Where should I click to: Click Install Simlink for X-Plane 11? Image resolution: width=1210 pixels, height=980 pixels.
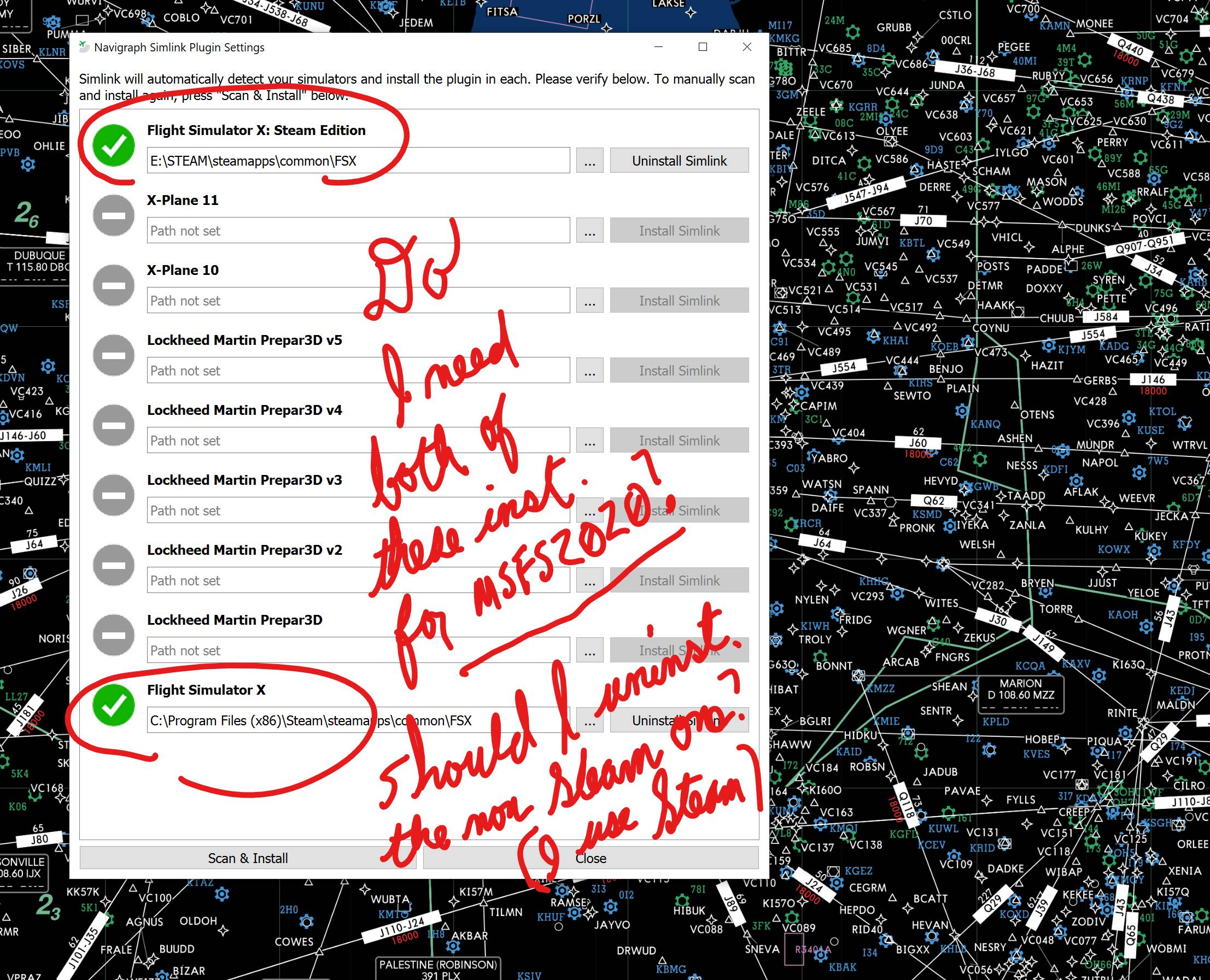[x=679, y=231]
